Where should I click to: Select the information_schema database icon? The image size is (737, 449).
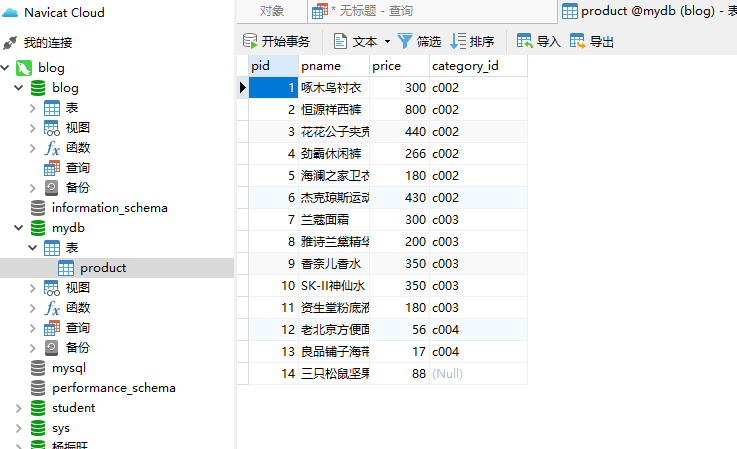click(x=37, y=208)
